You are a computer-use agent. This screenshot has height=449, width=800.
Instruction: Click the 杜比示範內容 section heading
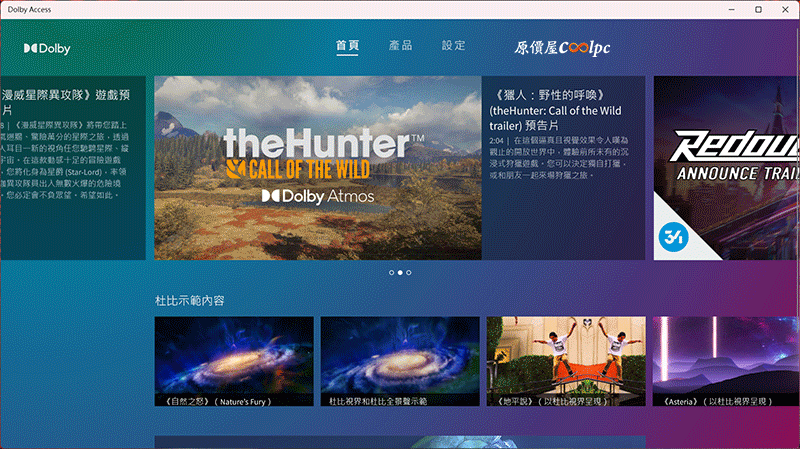click(190, 301)
